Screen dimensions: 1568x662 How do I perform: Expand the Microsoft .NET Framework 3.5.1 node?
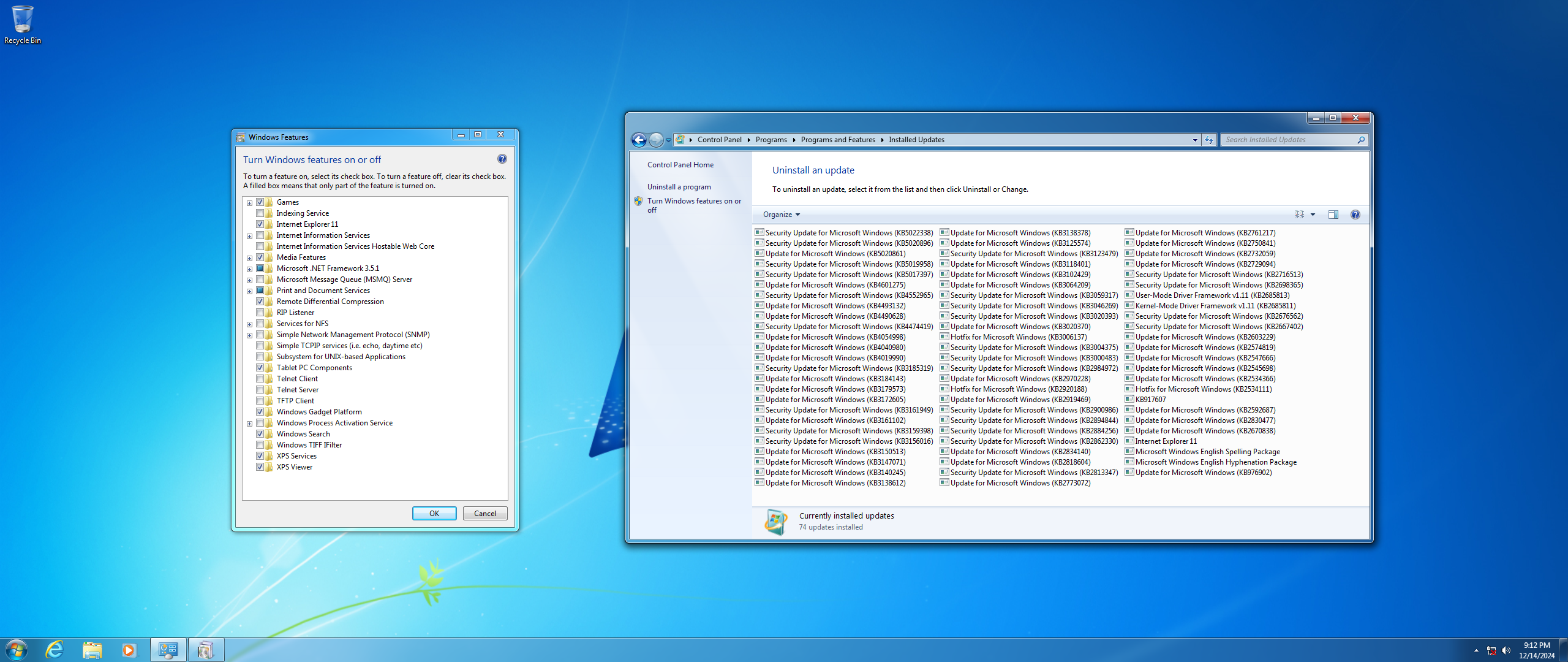(249, 269)
